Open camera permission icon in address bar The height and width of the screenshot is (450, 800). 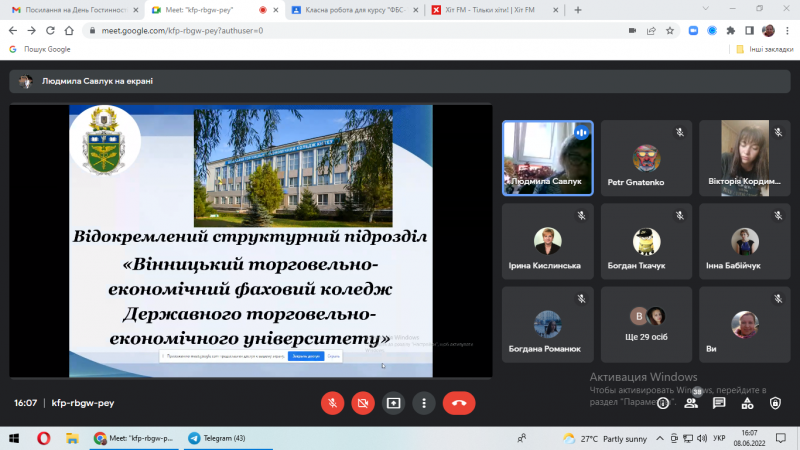tap(632, 31)
